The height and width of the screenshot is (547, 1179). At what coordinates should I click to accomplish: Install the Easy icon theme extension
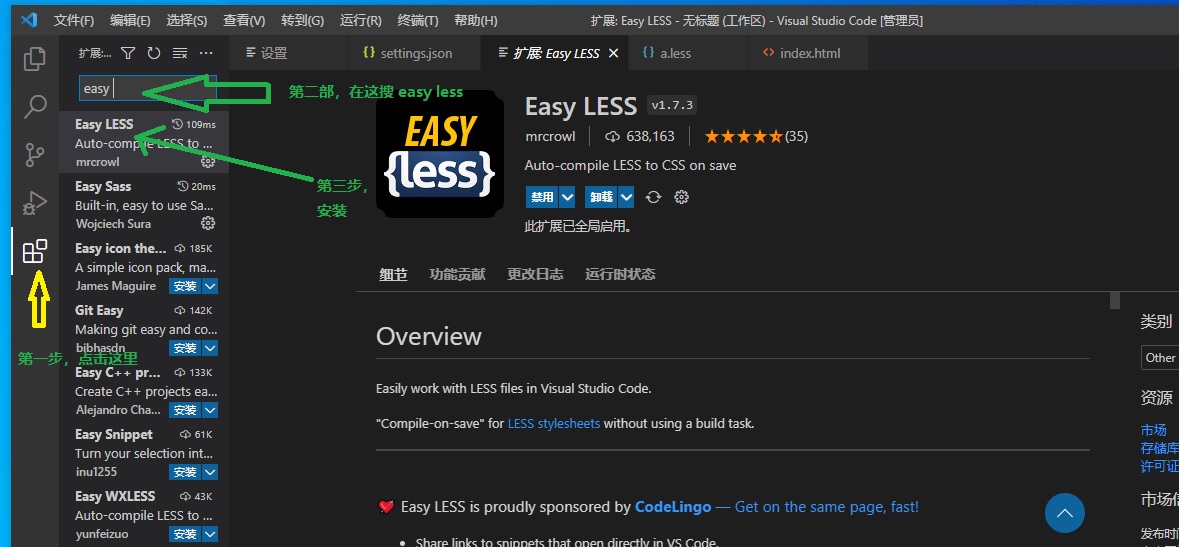[185, 286]
